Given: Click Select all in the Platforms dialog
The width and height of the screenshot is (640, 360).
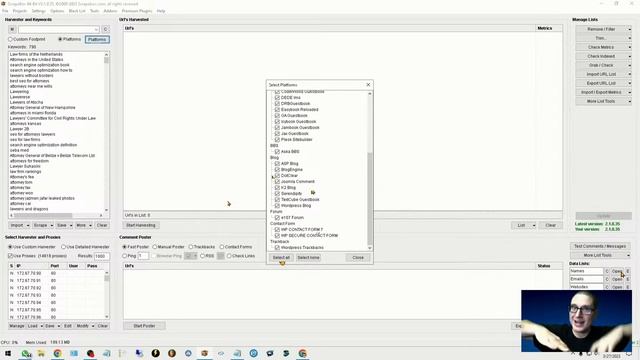Looking at the screenshot, I should [281, 258].
